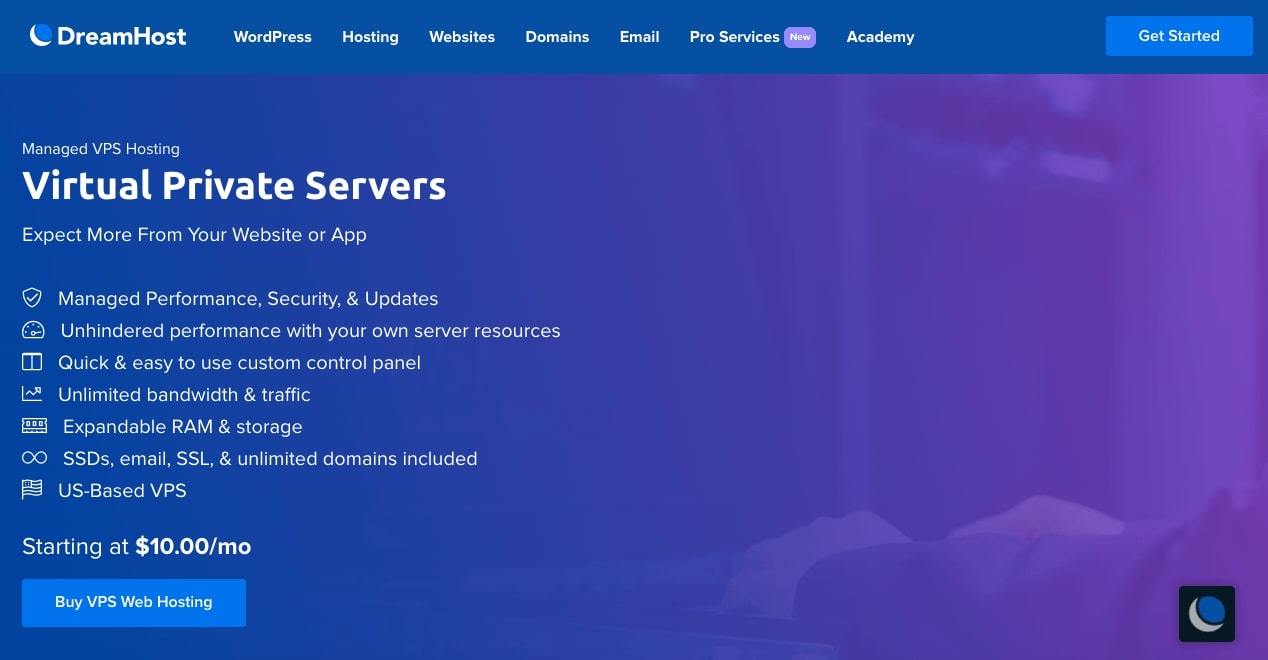This screenshot has height=660, width=1268.
Task: Click Managed Performance, Security, & Updates text
Action: (x=248, y=299)
